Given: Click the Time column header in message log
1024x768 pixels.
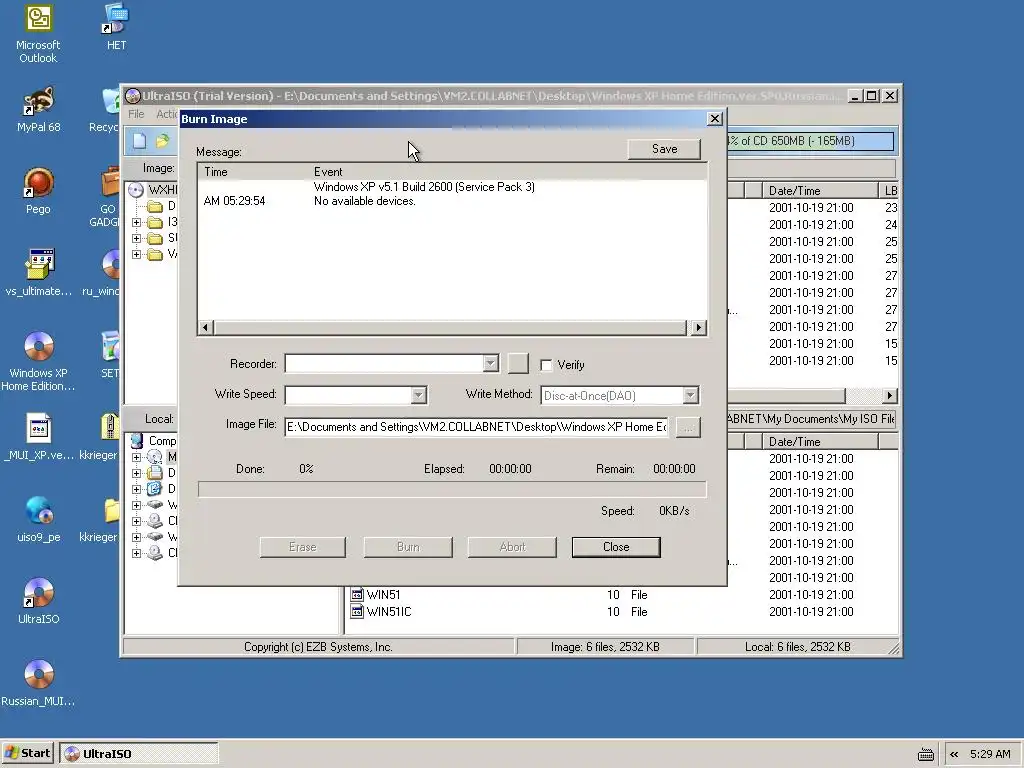Looking at the screenshot, I should [x=253, y=172].
